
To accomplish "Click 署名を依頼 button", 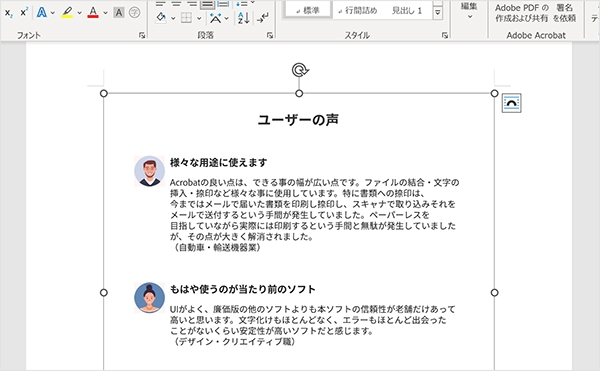I will click(564, 13).
